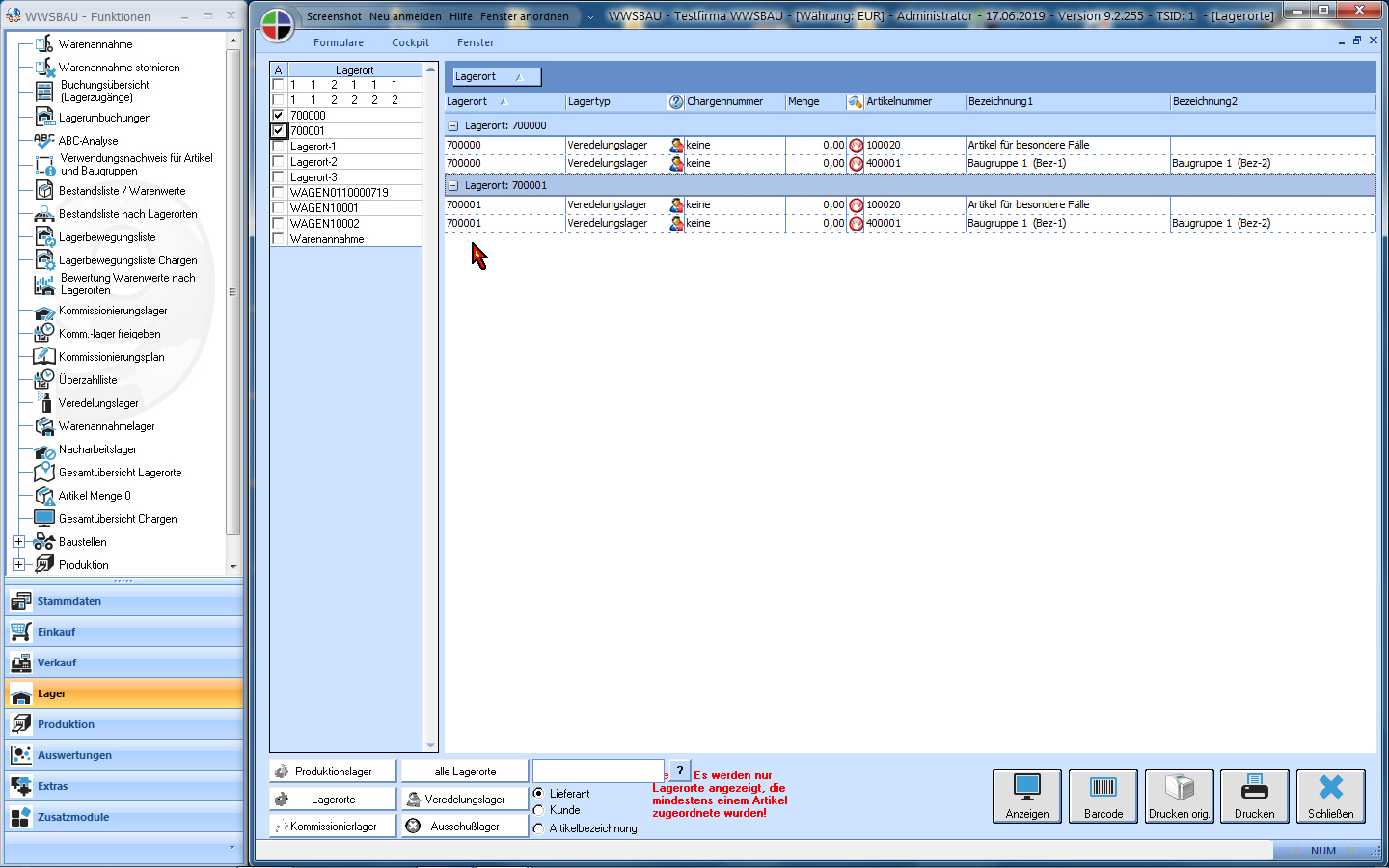Click the Lagerort list vertical scrollbar
The height and width of the screenshot is (868, 1389).
[x=430, y=405]
